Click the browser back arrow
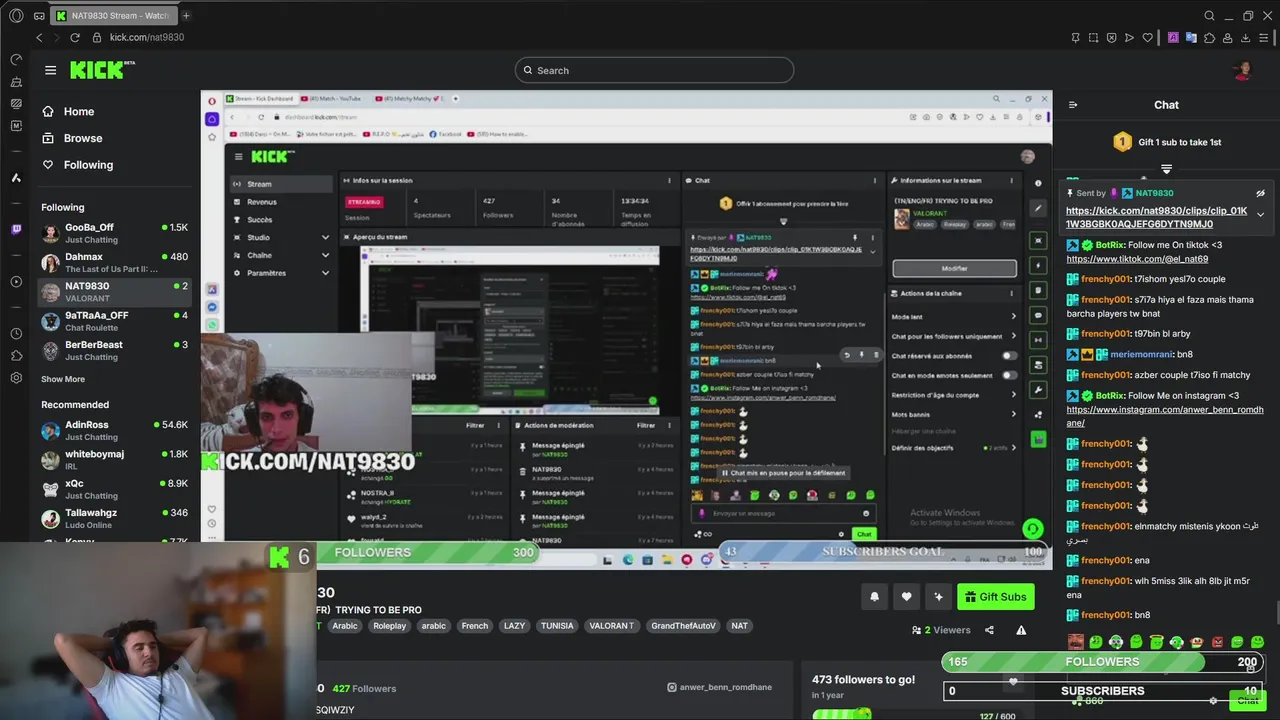 point(39,37)
